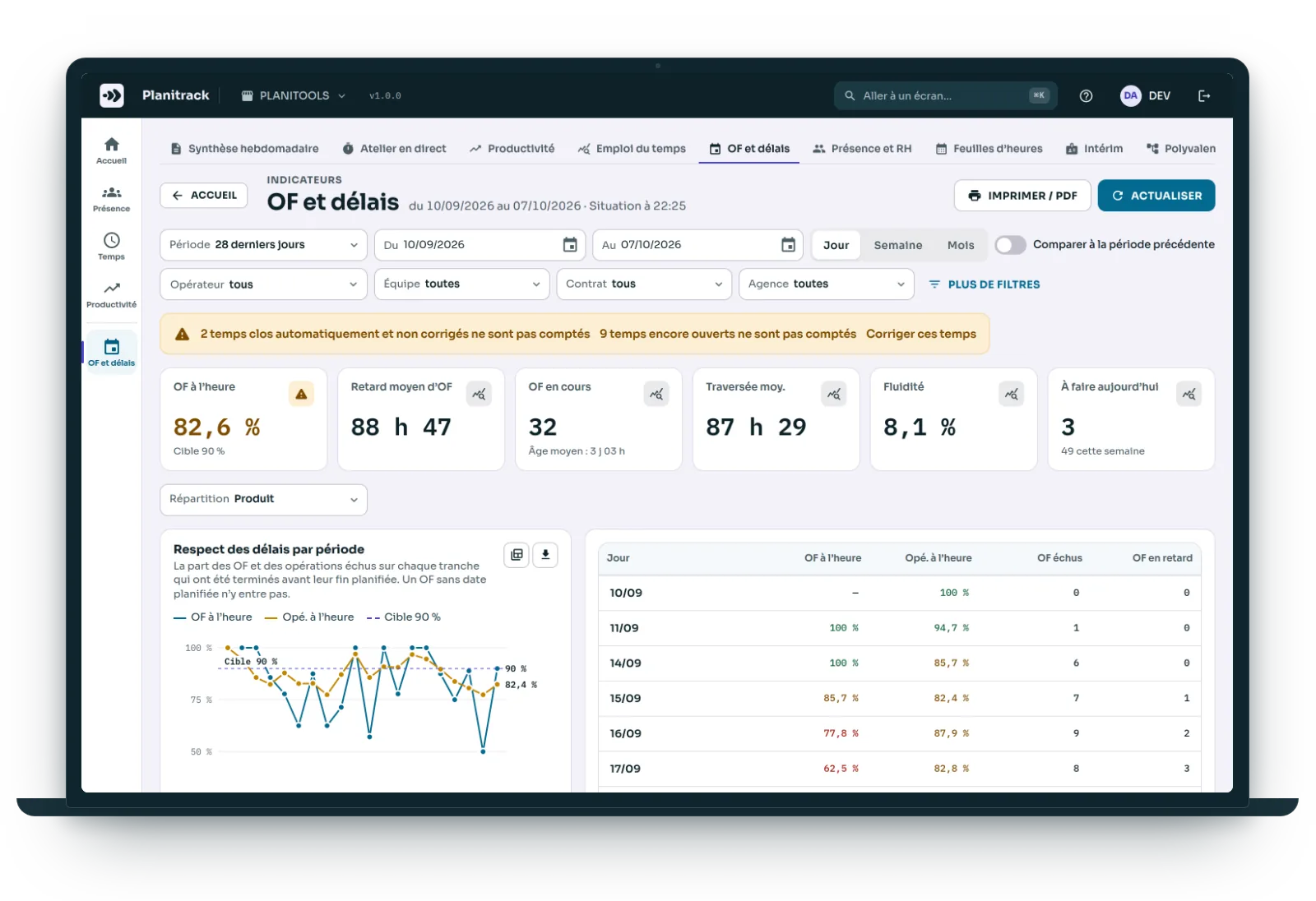Click the ACTUALISER button
The image size is (1316, 901).
click(x=1156, y=196)
